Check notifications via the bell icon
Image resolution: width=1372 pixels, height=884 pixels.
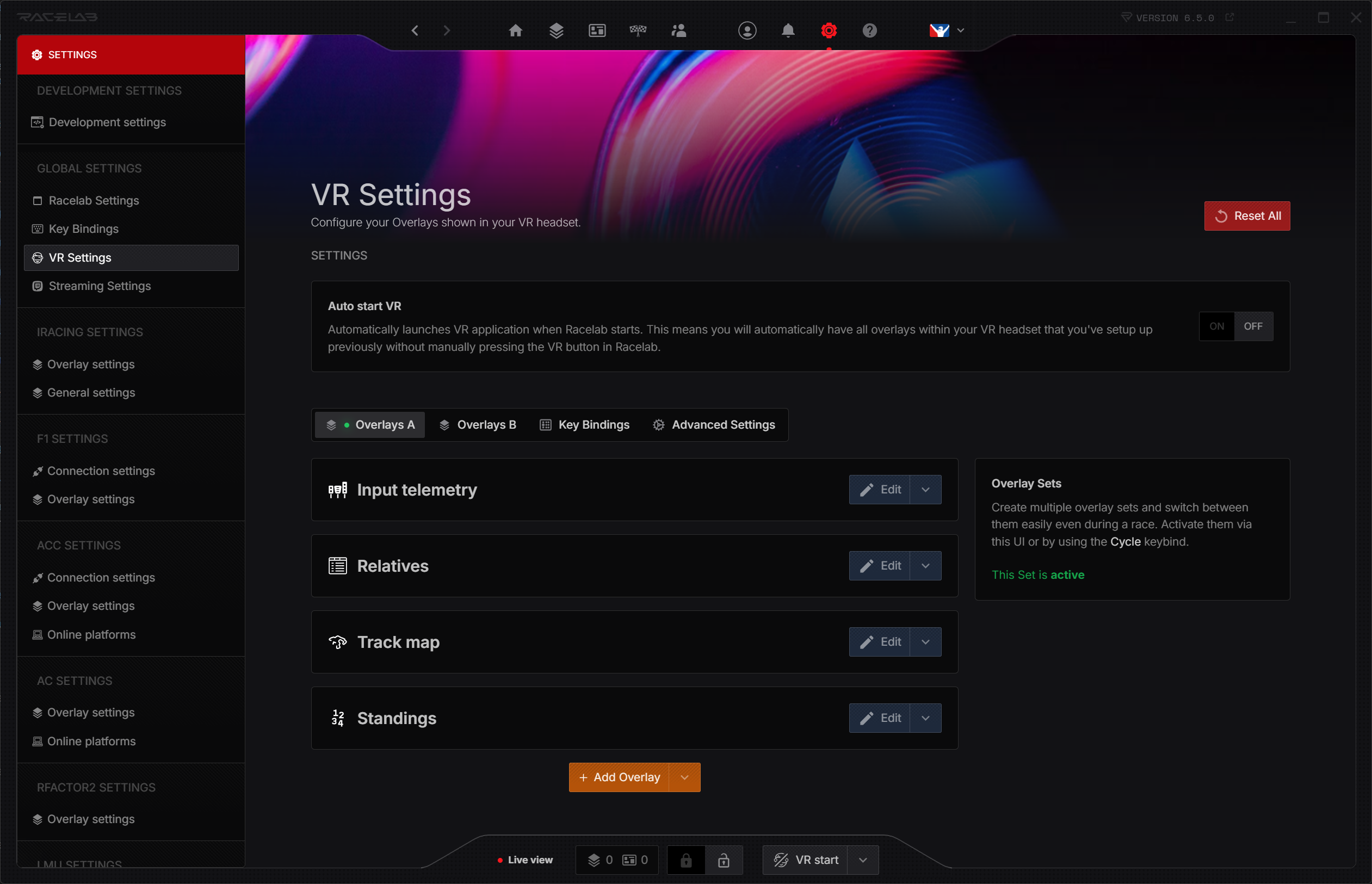click(x=788, y=30)
